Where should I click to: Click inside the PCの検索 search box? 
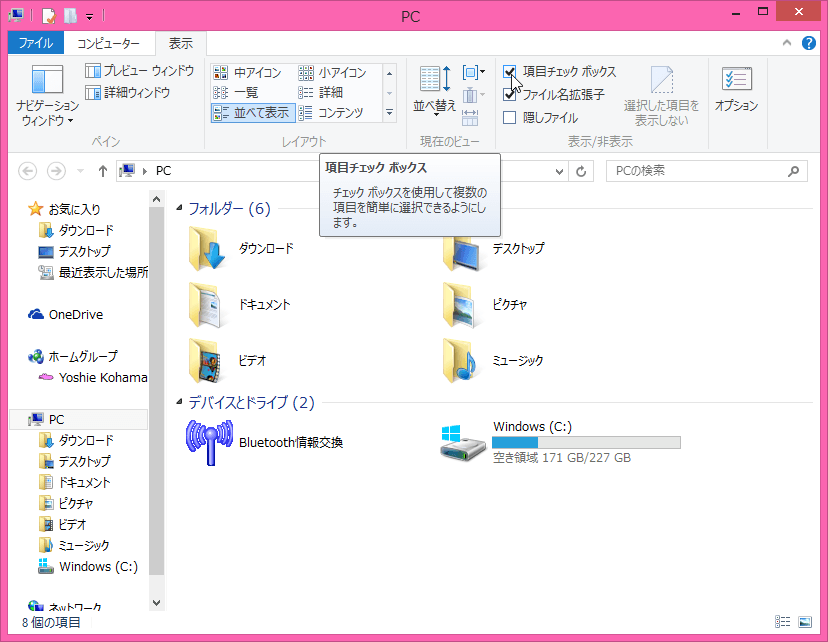(700, 170)
